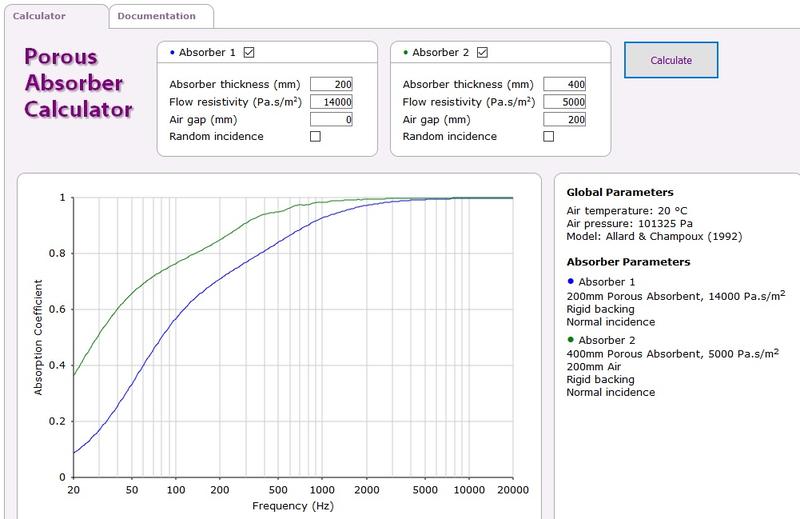800x519 pixels.
Task: Focus Absorber 1 flow resistivity field
Action: coord(332,102)
